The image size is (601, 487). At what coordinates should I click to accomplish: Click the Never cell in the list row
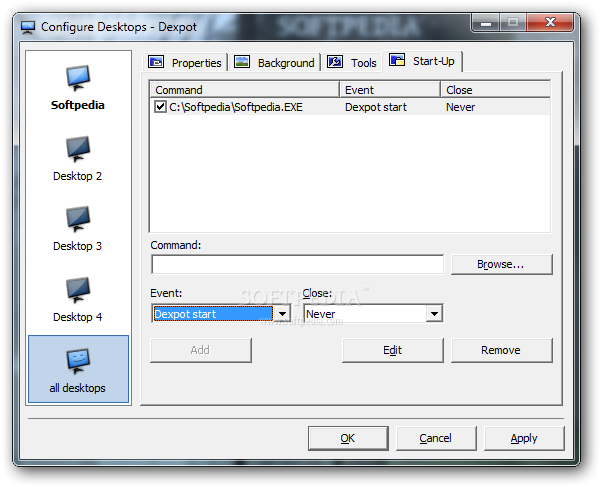460,107
